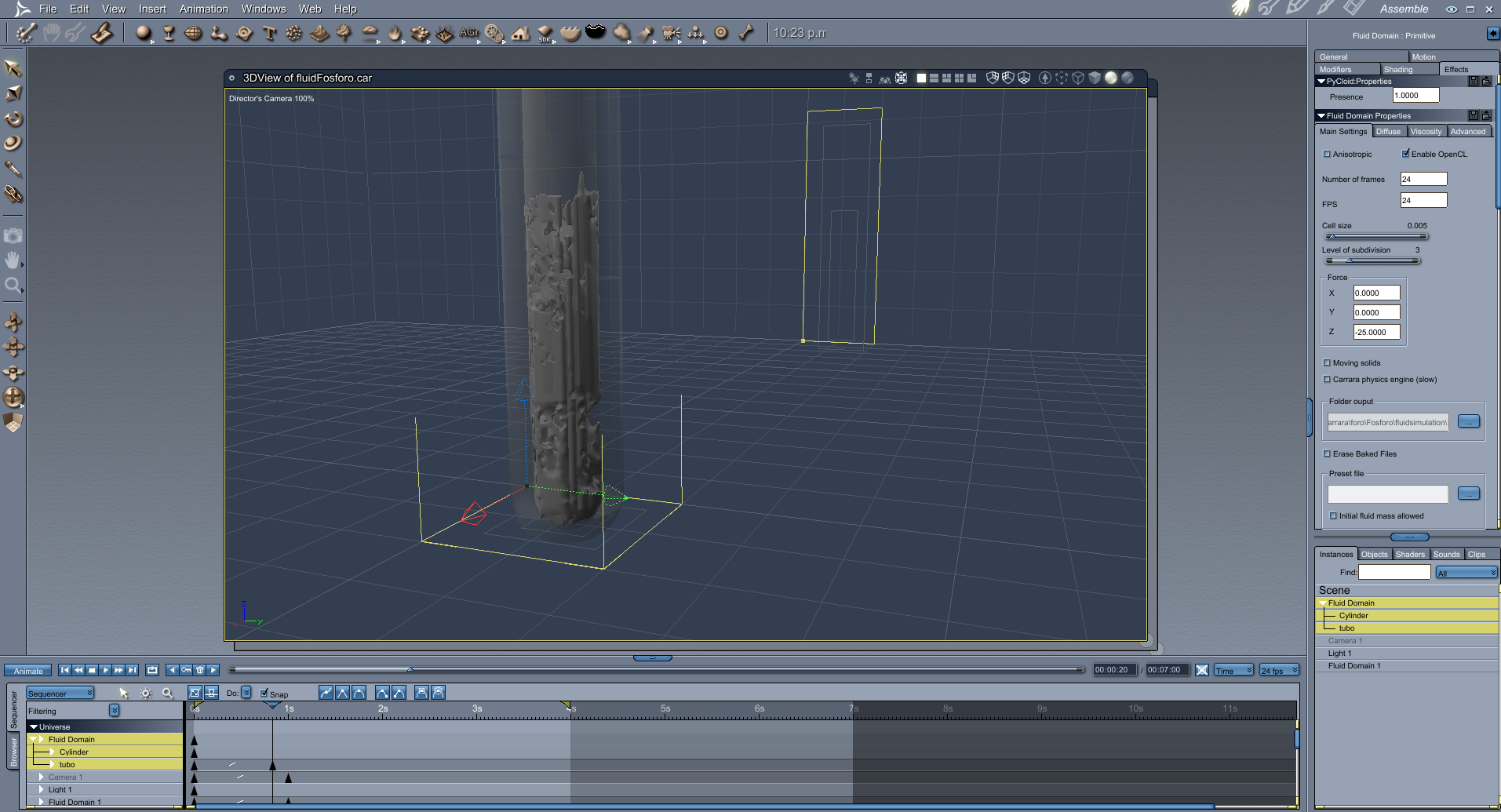The image size is (1501, 812).
Task: Collapse the Universe tree node
Action: [34, 727]
